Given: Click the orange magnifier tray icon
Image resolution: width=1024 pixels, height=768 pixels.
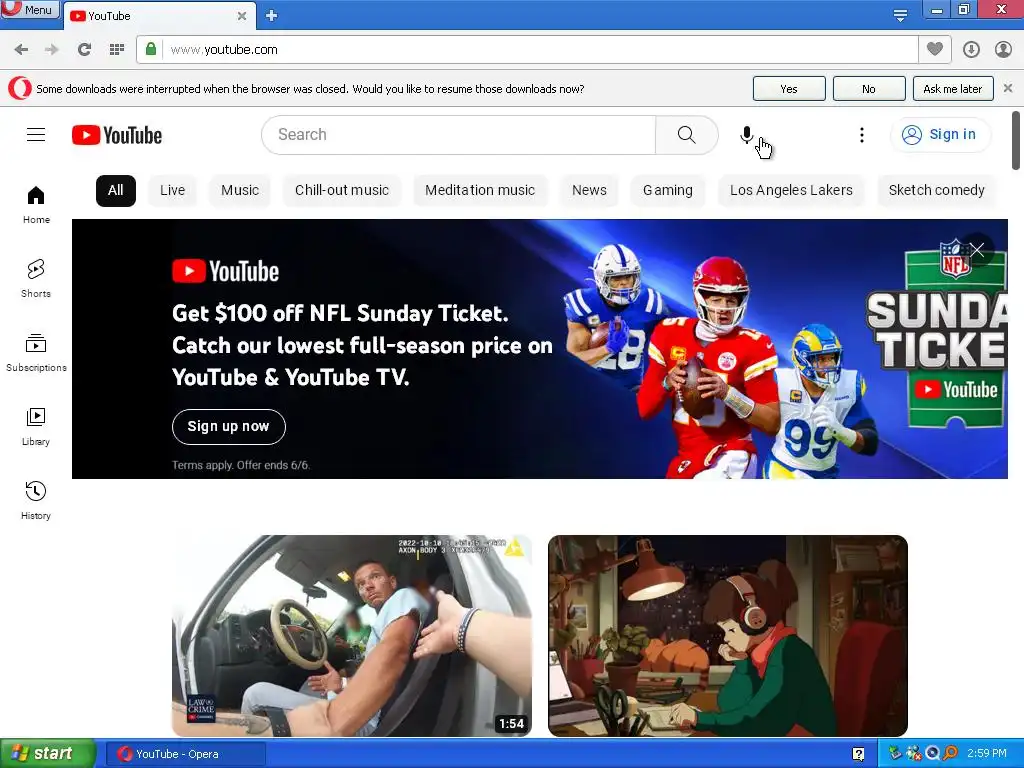Looking at the screenshot, I should pos(951,753).
